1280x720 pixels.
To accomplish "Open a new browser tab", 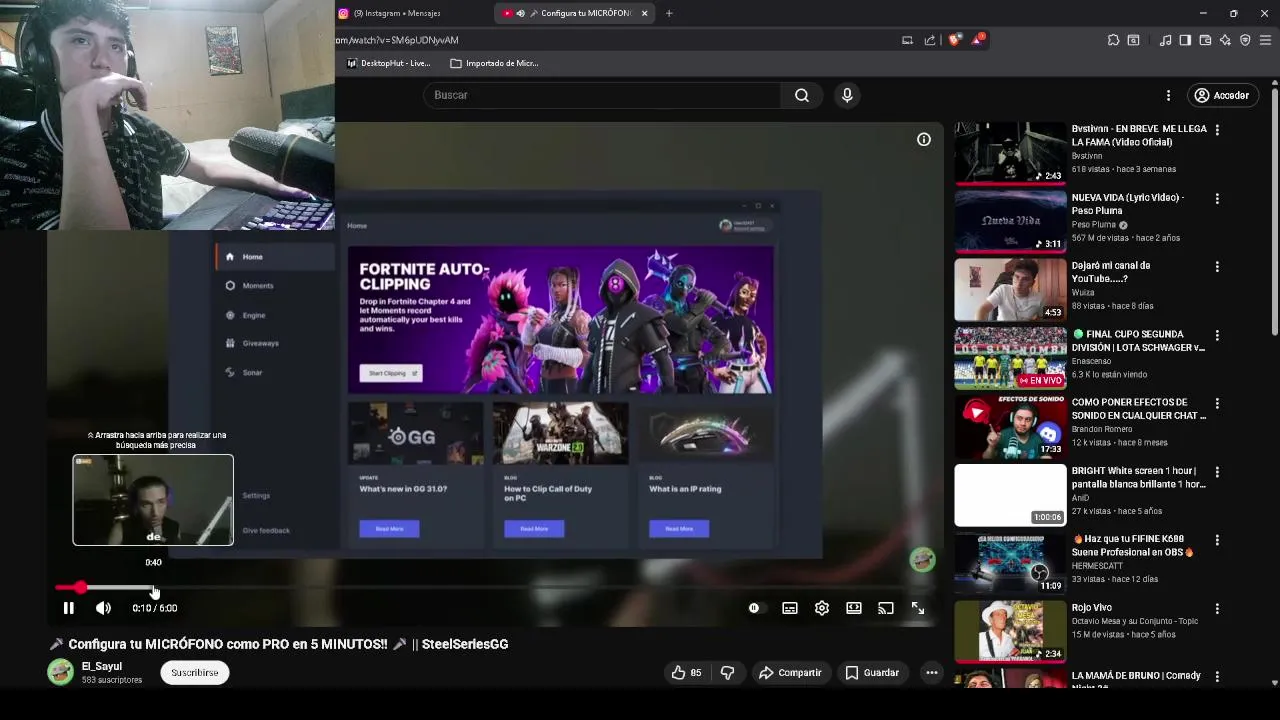I will [x=669, y=13].
